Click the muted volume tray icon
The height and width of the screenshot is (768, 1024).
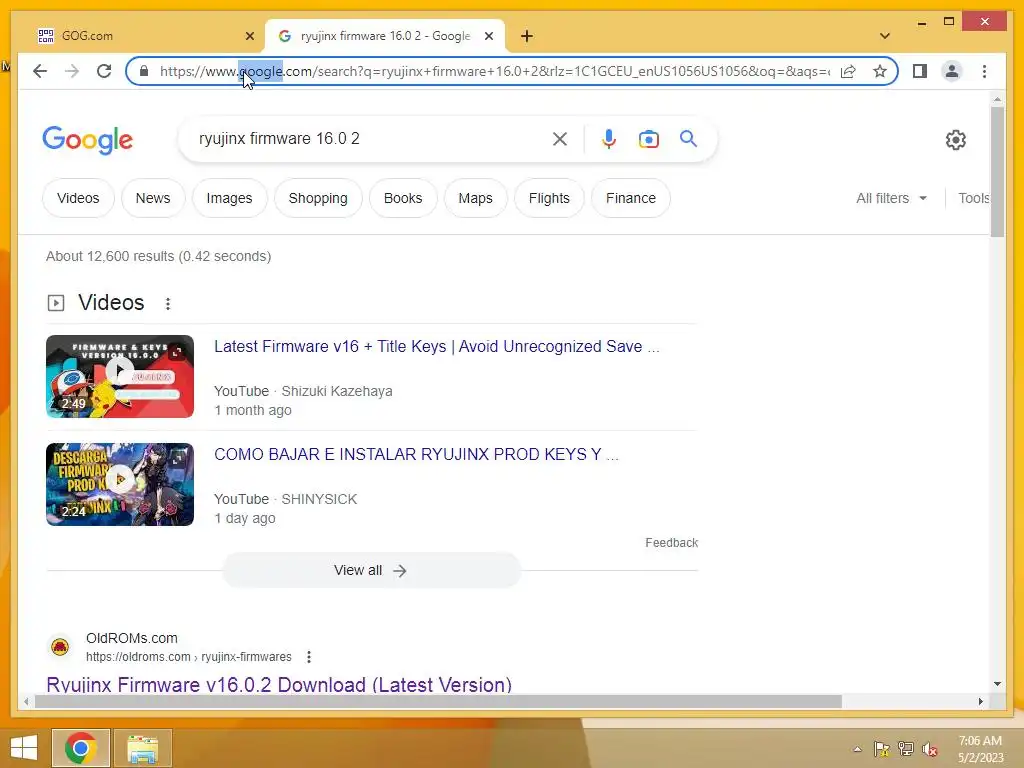929,749
